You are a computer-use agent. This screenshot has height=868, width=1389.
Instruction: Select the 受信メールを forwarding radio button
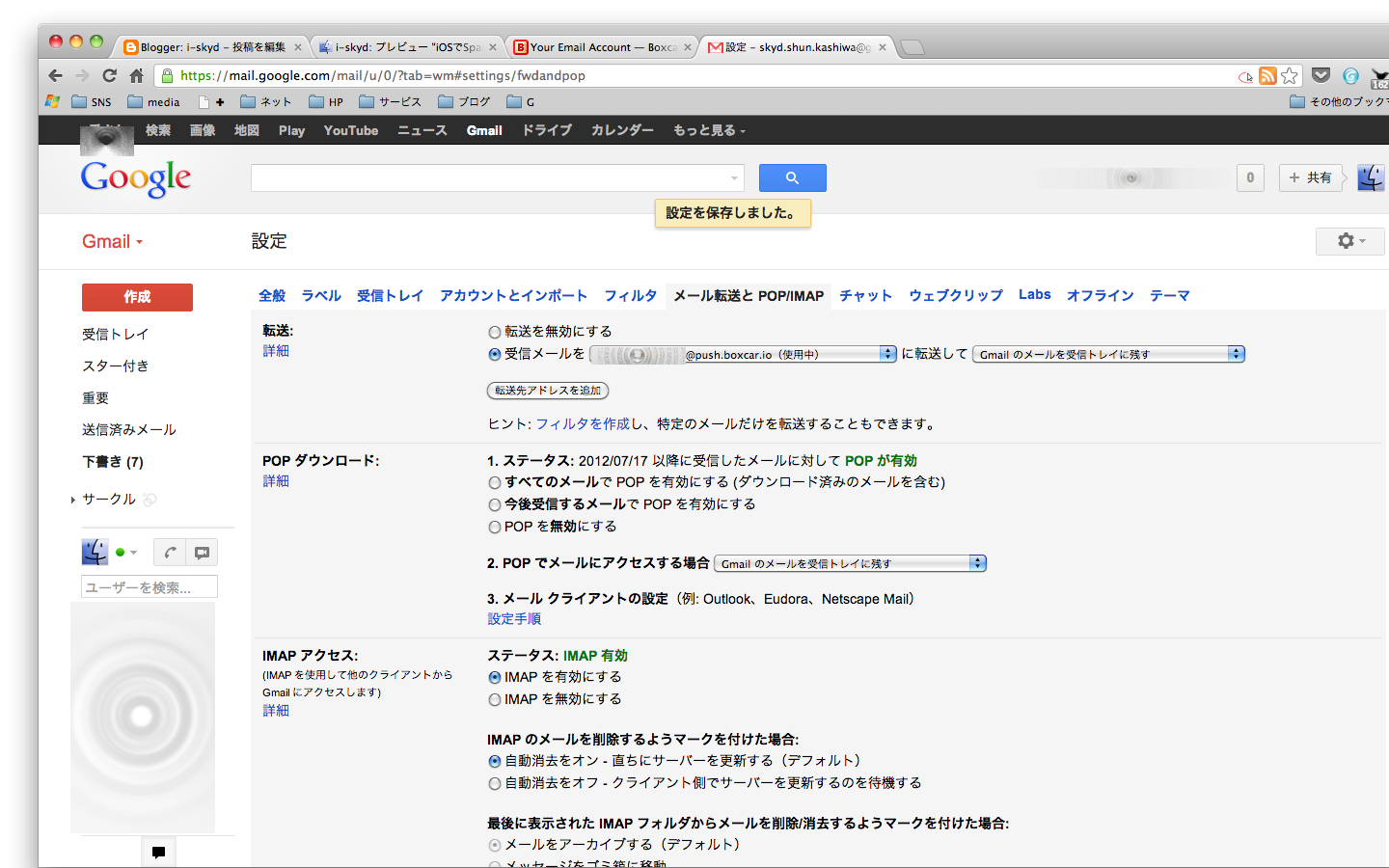click(495, 354)
